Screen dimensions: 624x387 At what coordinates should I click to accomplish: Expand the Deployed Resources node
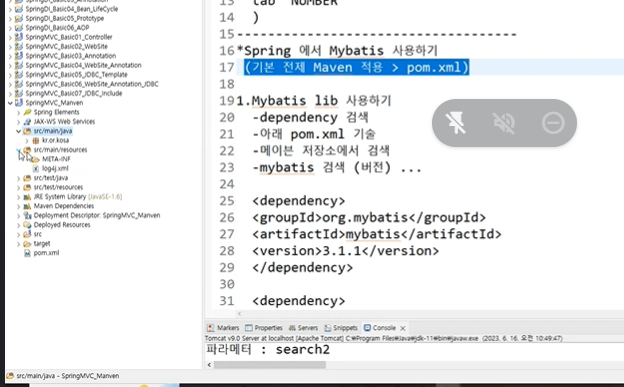[x=18, y=225]
